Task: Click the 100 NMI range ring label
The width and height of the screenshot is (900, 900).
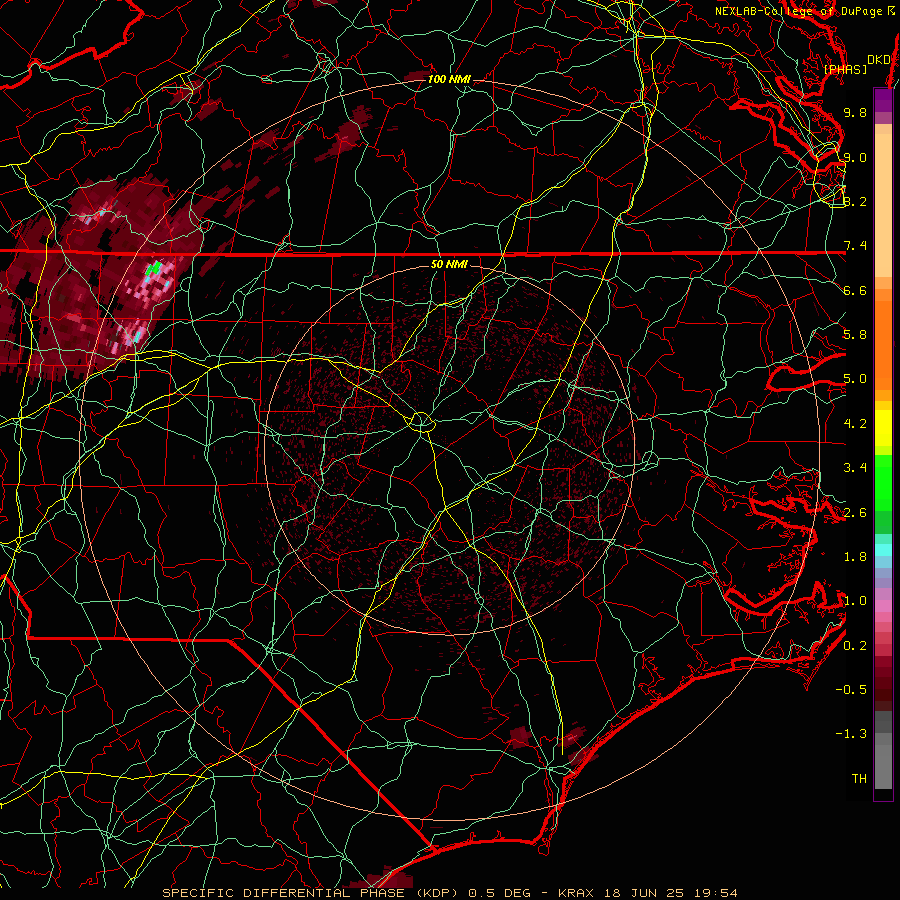Action: (449, 79)
